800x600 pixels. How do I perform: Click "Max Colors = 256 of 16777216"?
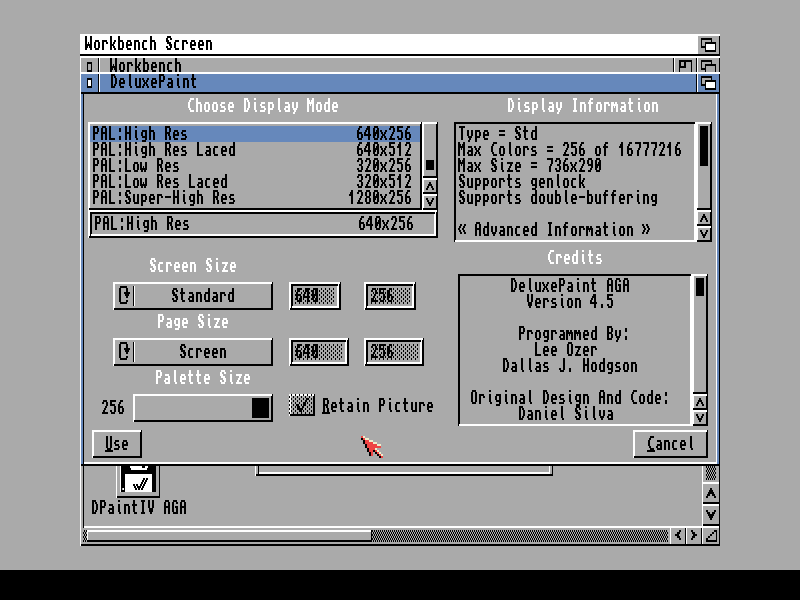click(569, 149)
